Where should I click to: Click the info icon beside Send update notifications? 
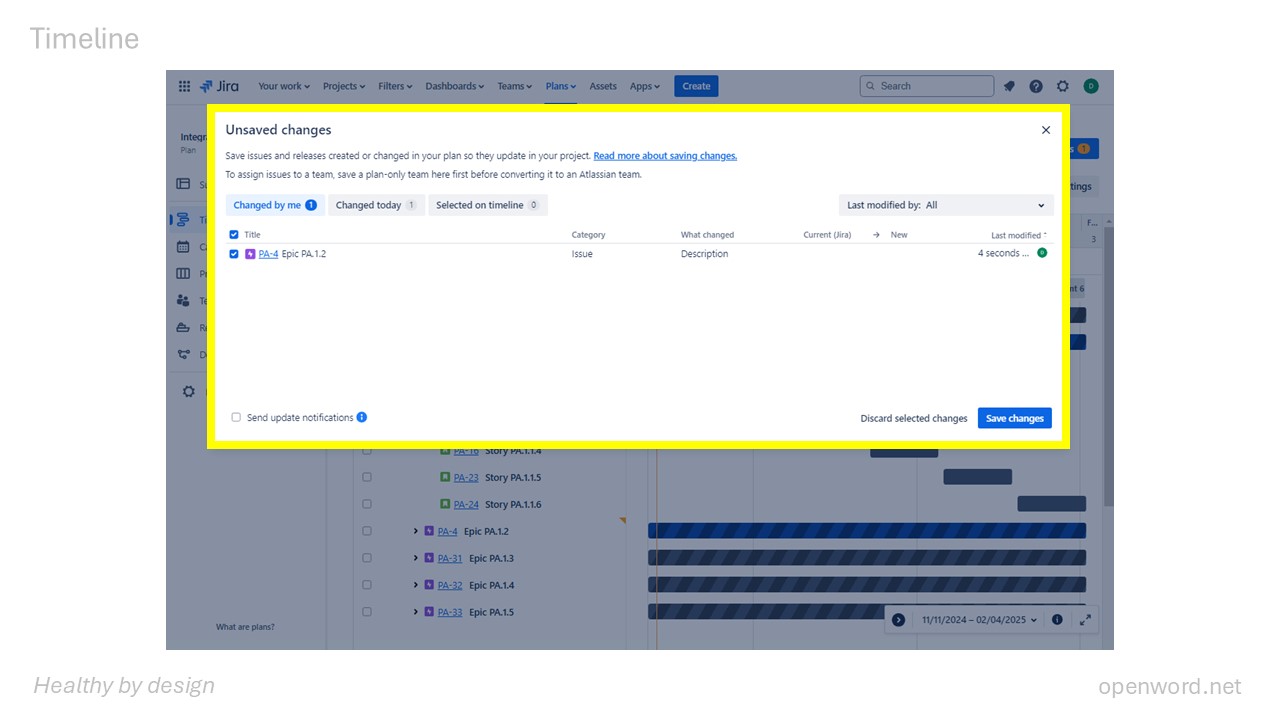(x=362, y=417)
